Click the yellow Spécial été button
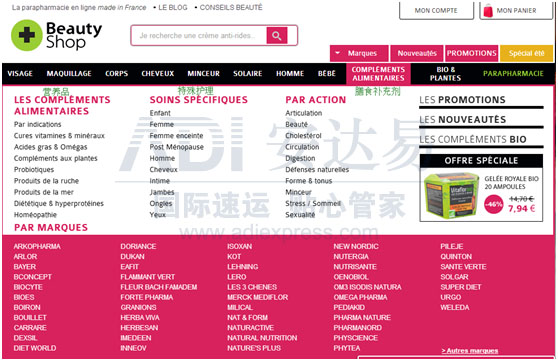558x361 pixels. click(526, 53)
